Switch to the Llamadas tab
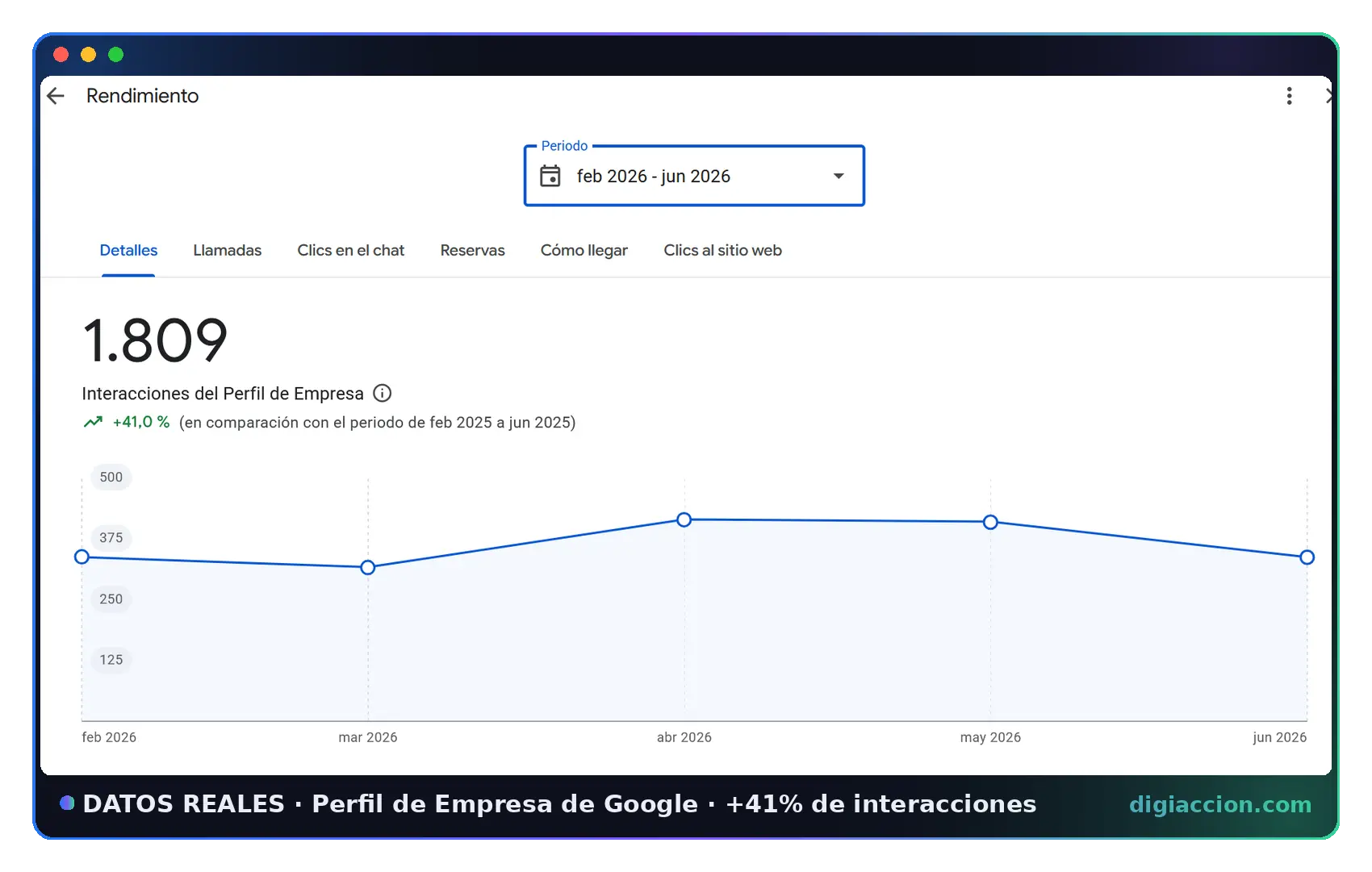The image size is (1372, 872). click(x=228, y=250)
